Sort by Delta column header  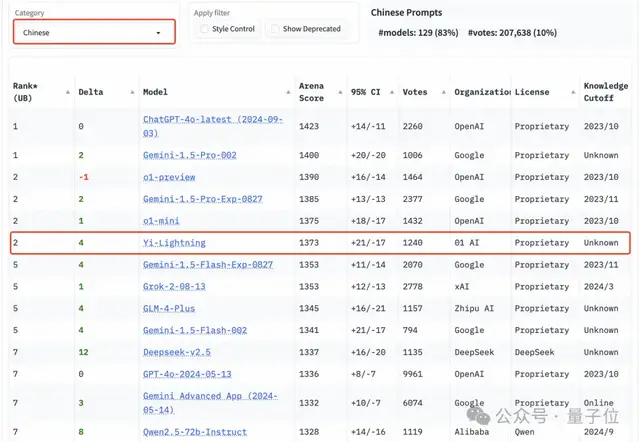(90, 92)
